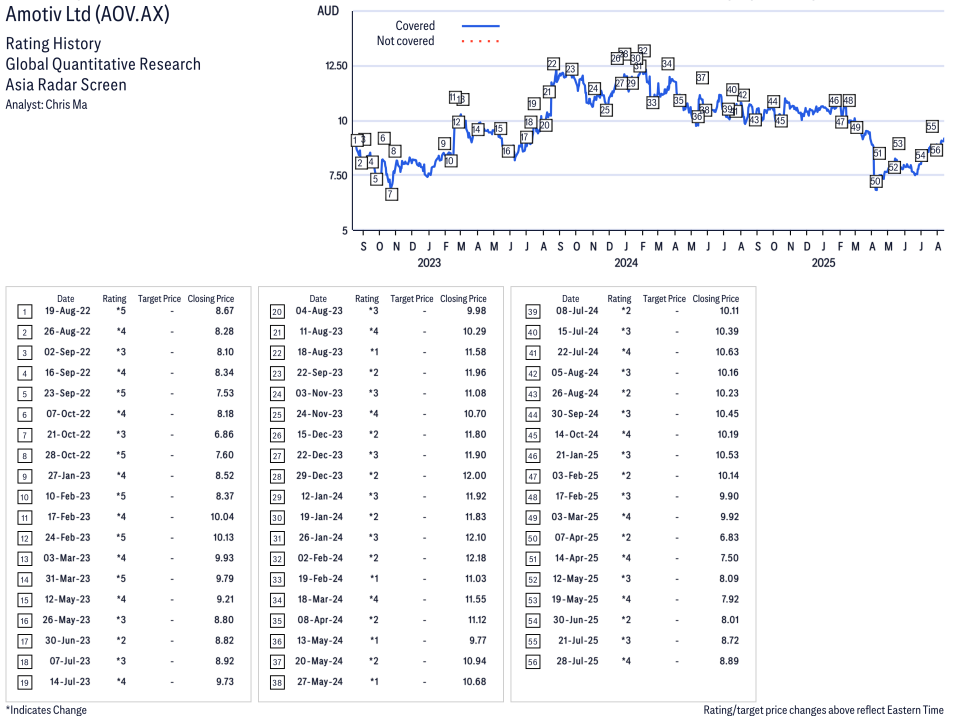Image resolution: width=955 pixels, height=716 pixels.
Task: Click the date 02-Feb-24
Action: tap(320, 558)
